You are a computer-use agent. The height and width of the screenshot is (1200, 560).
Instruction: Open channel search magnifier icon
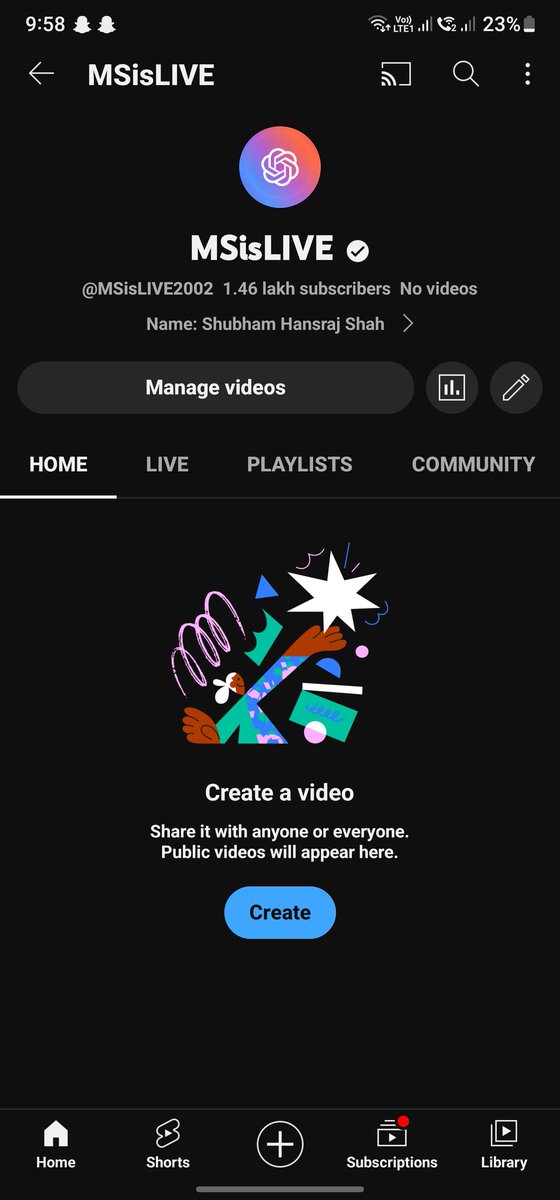point(466,74)
